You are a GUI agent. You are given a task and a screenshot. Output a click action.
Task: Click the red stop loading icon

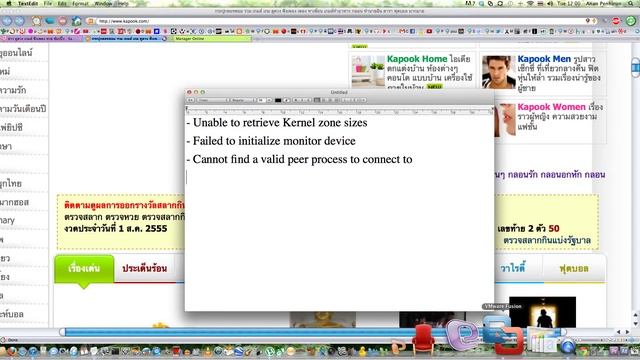point(62,21)
